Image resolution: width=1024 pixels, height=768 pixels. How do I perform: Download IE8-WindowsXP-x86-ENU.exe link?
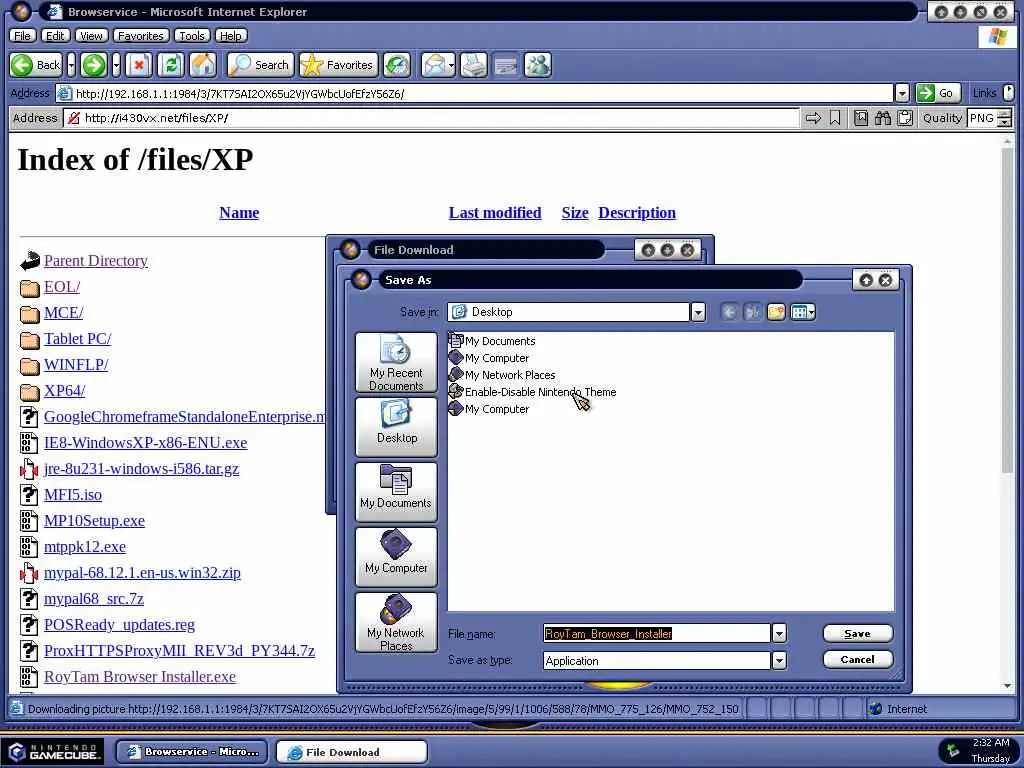[x=146, y=443]
